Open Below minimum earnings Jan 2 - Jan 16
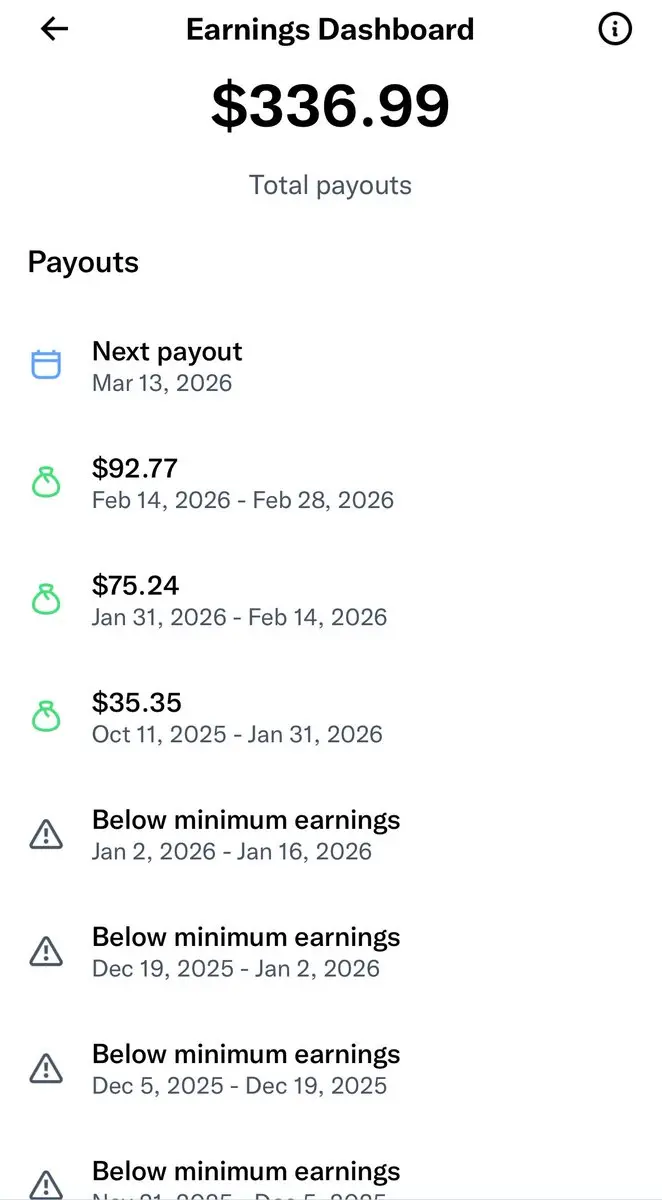 pyautogui.click(x=245, y=835)
